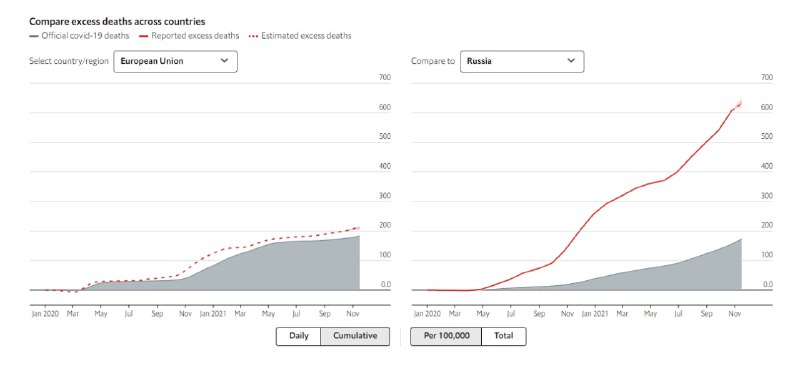
Task: Click Official covid-19 deaths legend label
Action: coord(85,36)
